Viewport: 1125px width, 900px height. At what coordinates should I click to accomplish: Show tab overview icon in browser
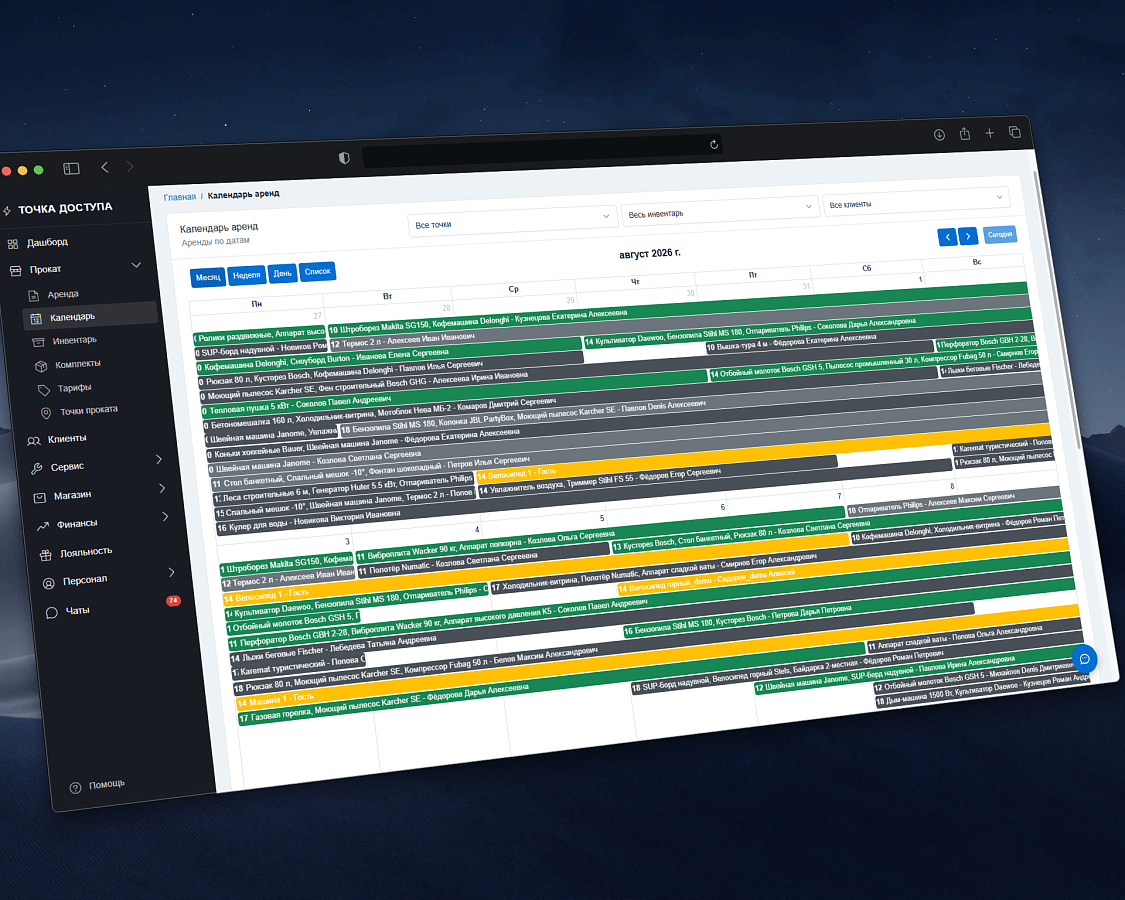point(1015,132)
